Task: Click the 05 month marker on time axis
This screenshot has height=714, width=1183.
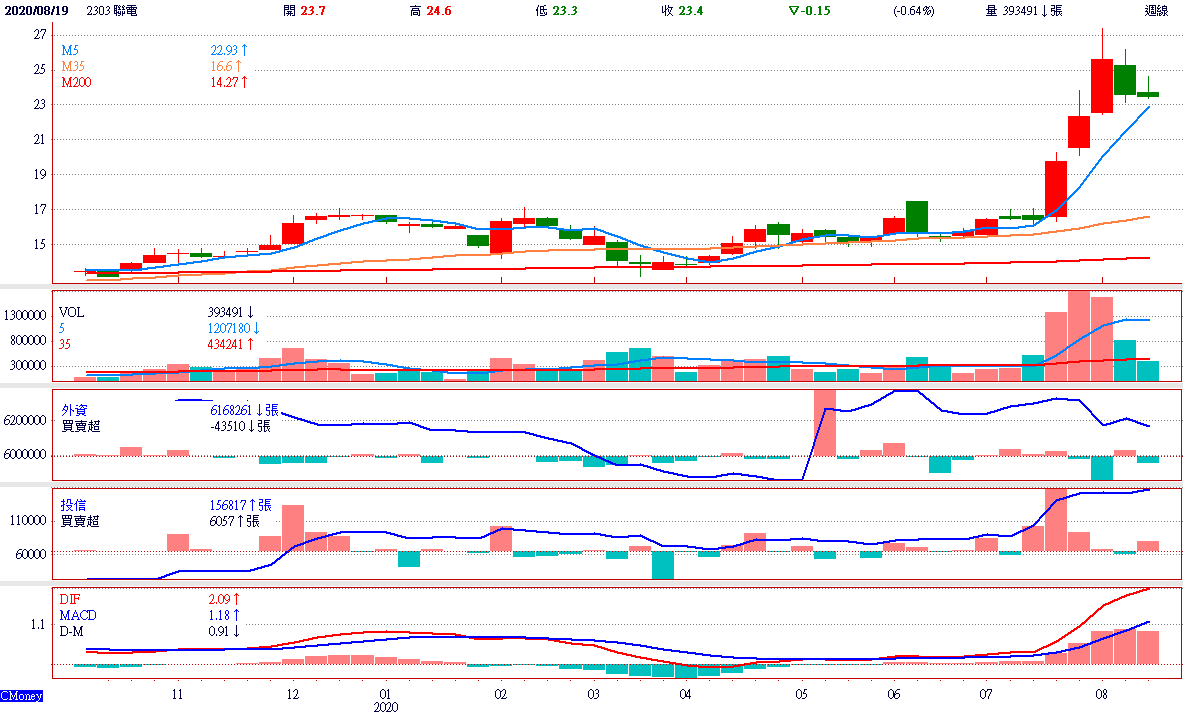Action: (x=801, y=693)
